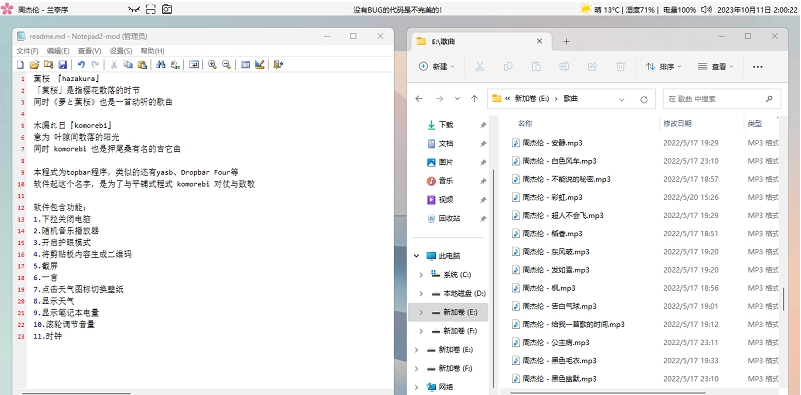Open customize schemes icon in Notepad2
The image size is (801, 395).
(x=260, y=64)
